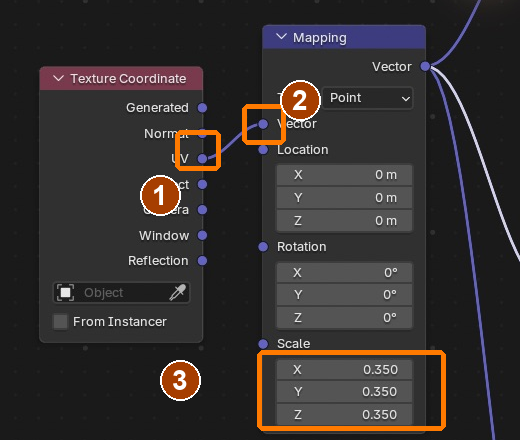Viewport: 520px width, 440px height.
Task: Click the Scale Z 0.350 field
Action: (x=344, y=415)
